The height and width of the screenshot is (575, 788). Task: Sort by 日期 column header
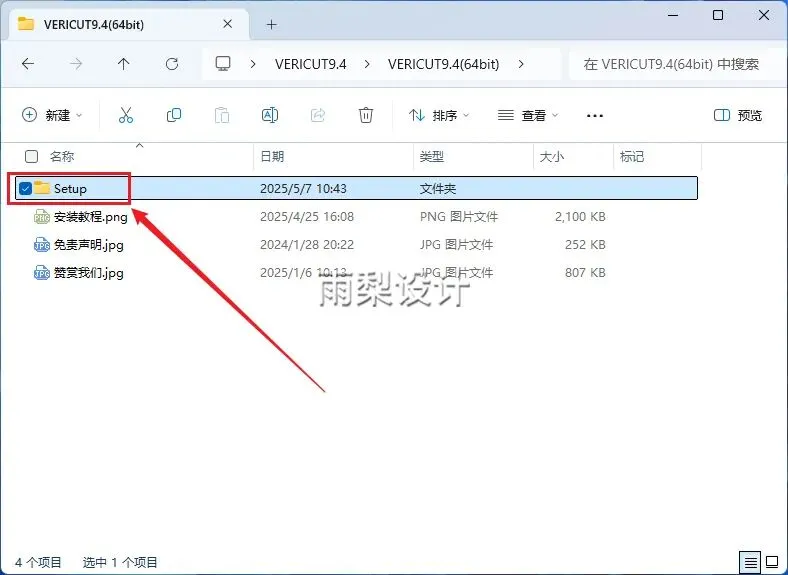coord(272,156)
